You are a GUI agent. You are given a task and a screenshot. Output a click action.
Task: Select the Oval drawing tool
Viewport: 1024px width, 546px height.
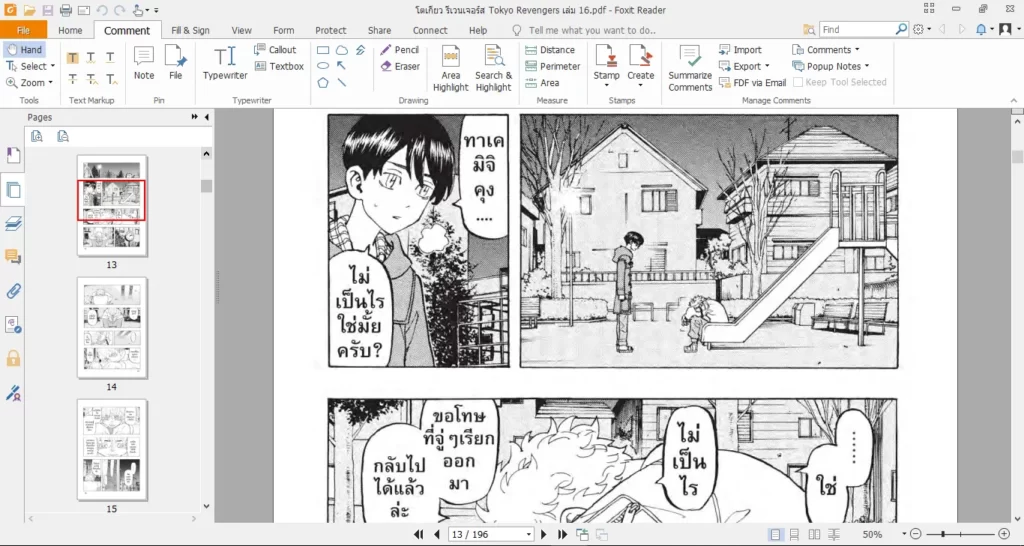(x=323, y=66)
